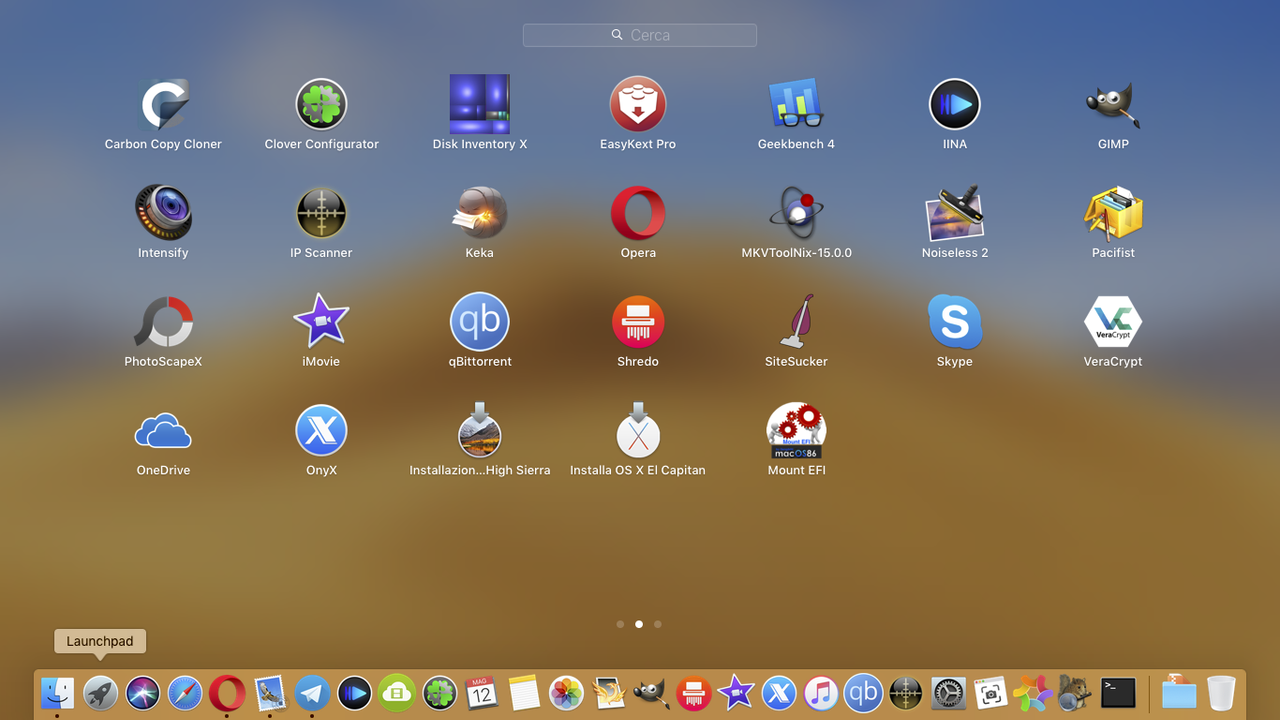Screen dimensions: 1280x720
Task: Open Clover Configurator in the Launchpad grid
Action: (321, 104)
